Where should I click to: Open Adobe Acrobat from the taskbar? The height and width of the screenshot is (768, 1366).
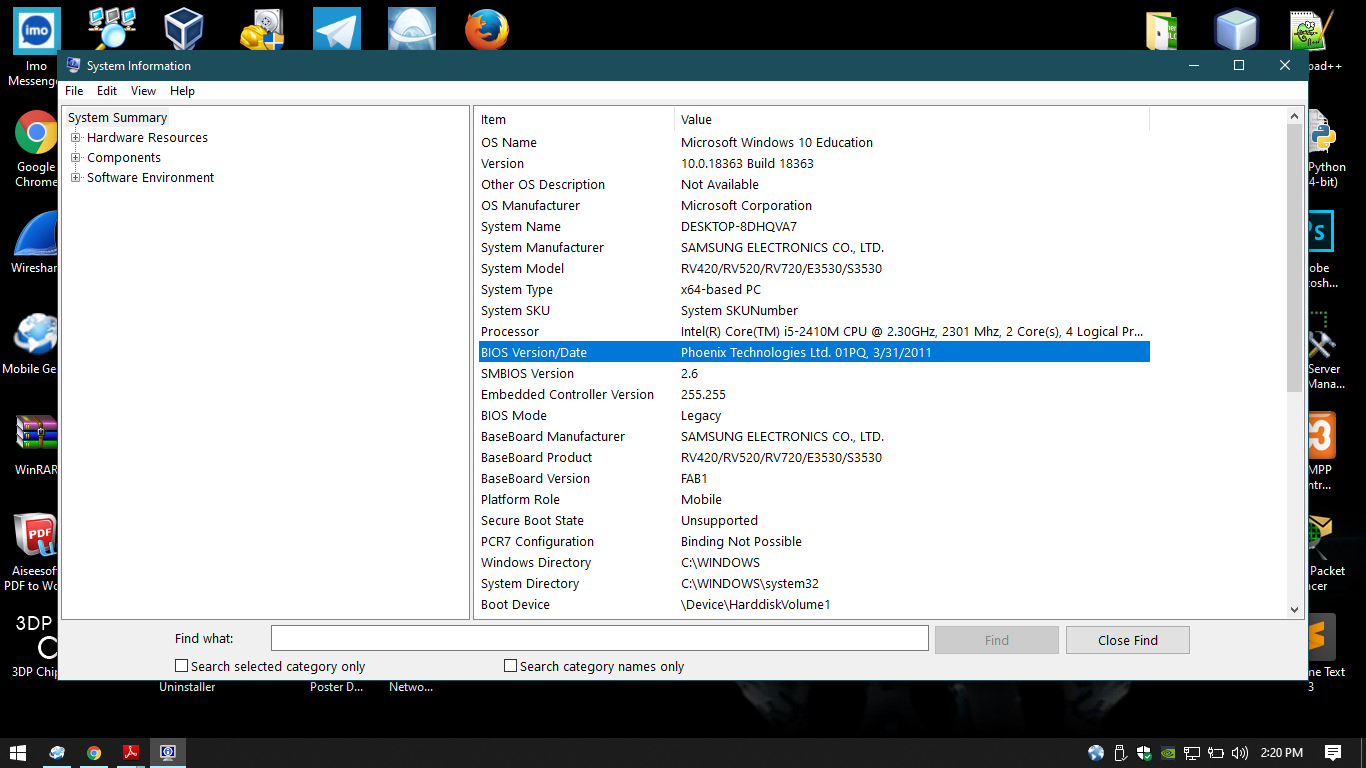pos(130,752)
